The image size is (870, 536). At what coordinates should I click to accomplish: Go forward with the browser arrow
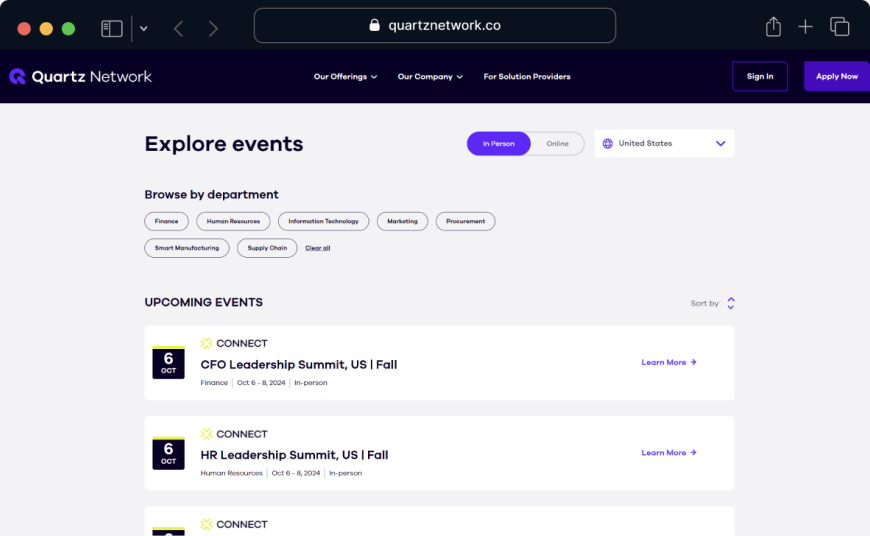[213, 28]
